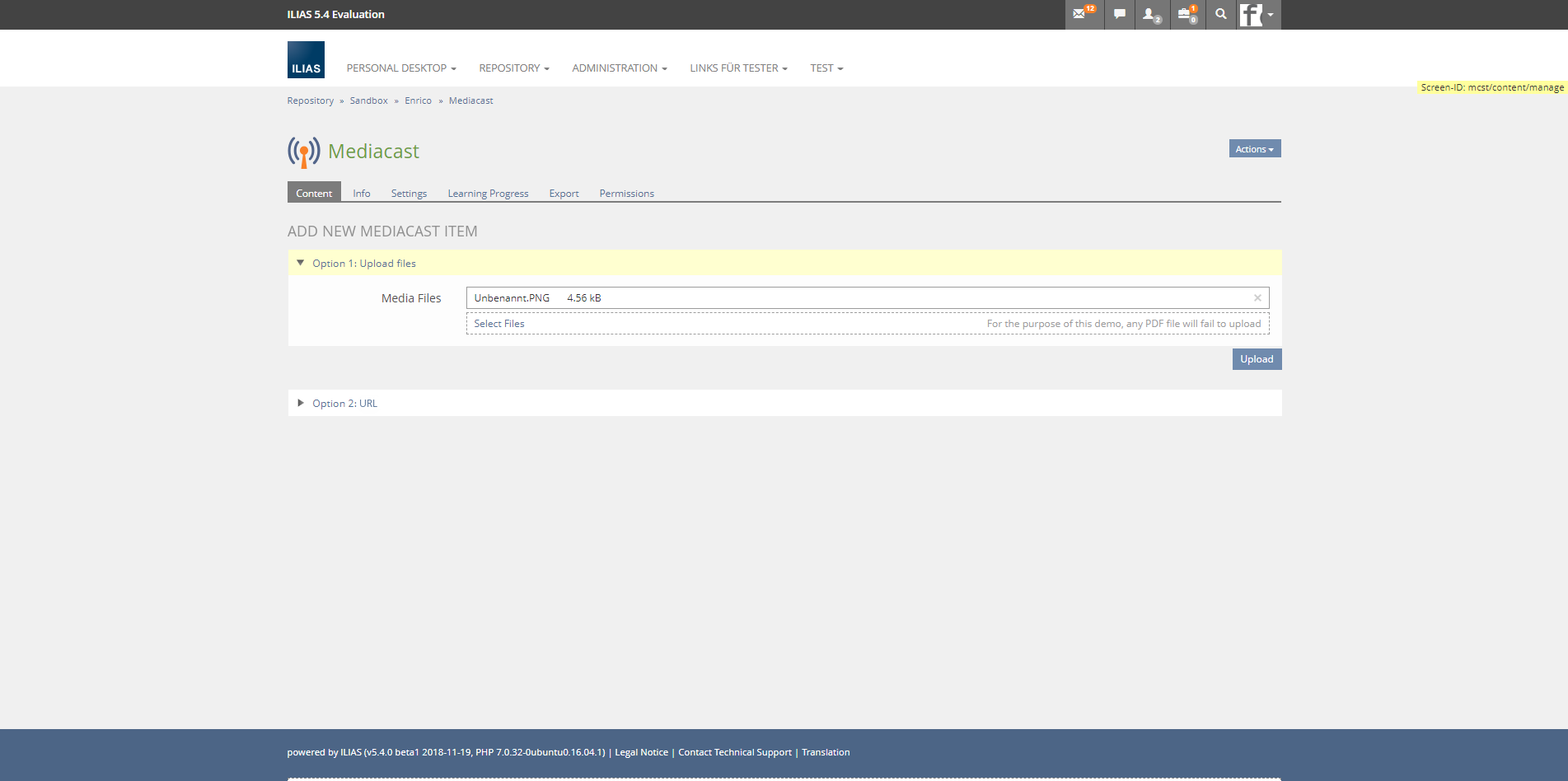Click the Sandbox breadcrumb link

[x=368, y=101]
